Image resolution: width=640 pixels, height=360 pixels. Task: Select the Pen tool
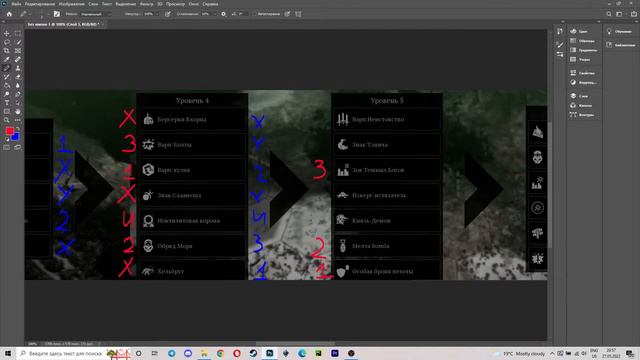coord(18,94)
